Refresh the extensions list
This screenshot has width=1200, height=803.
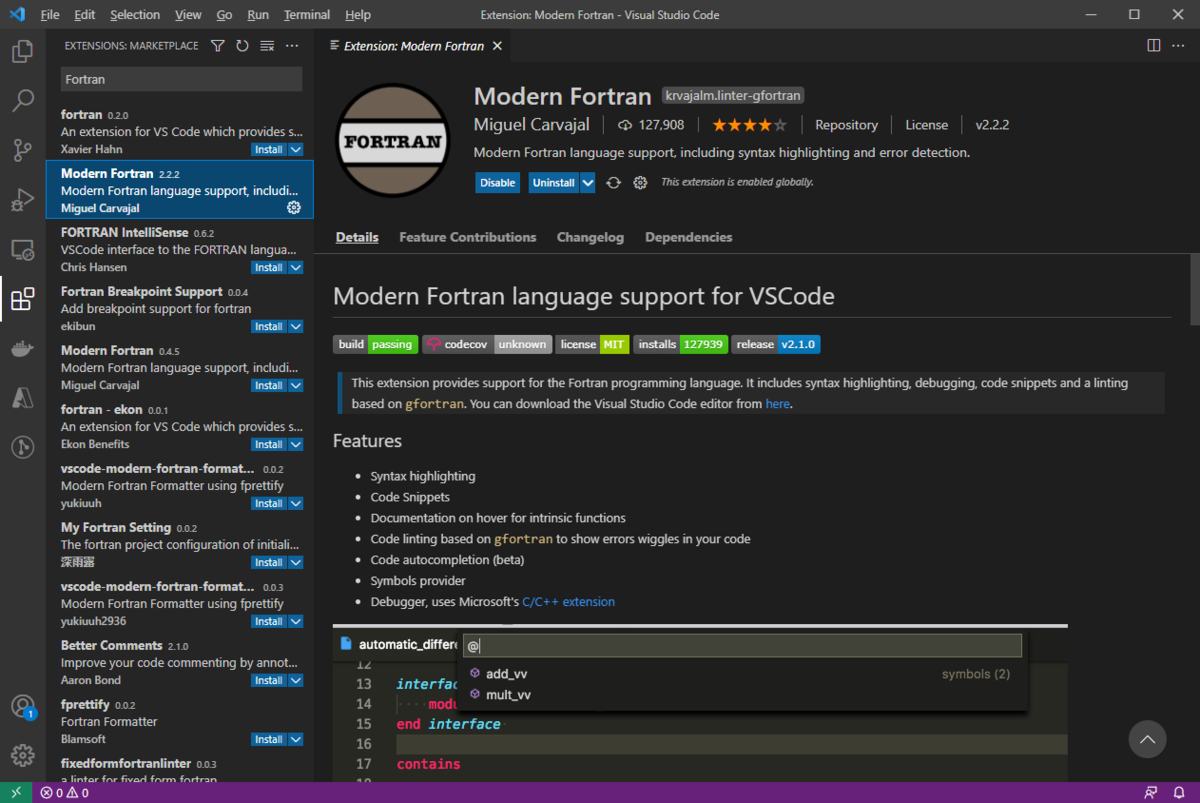pos(242,46)
